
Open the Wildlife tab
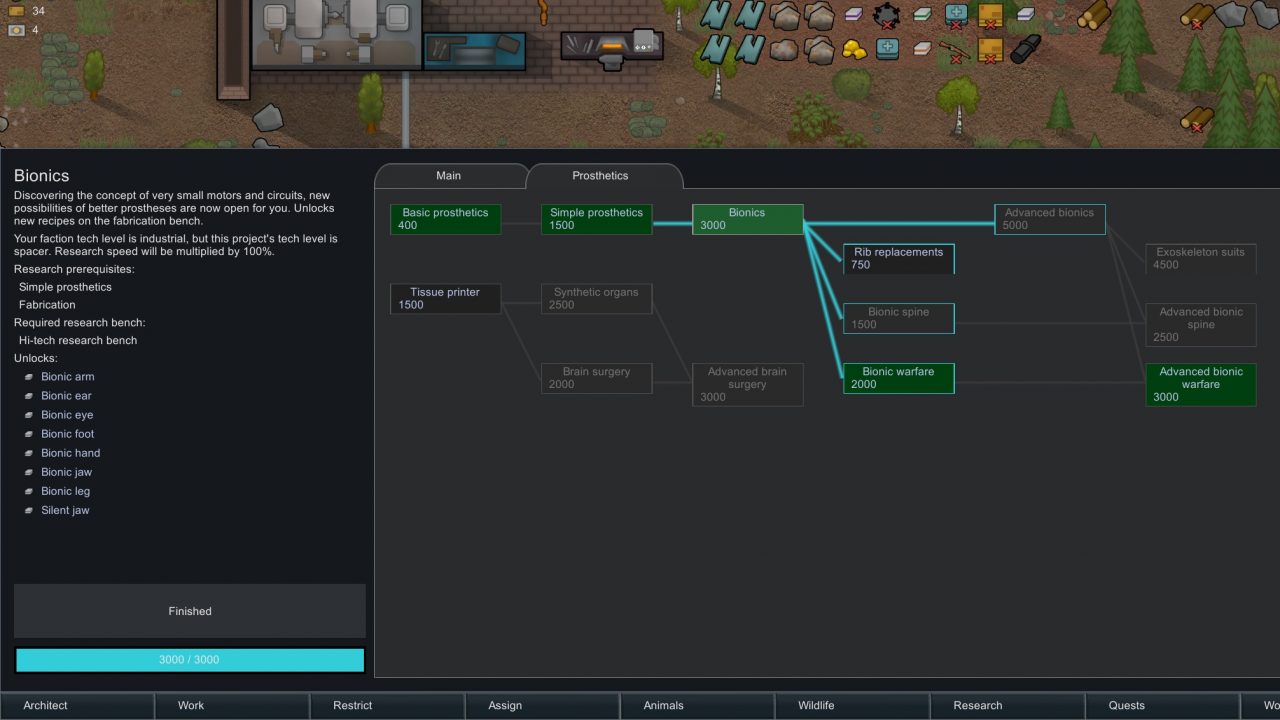pyautogui.click(x=815, y=705)
